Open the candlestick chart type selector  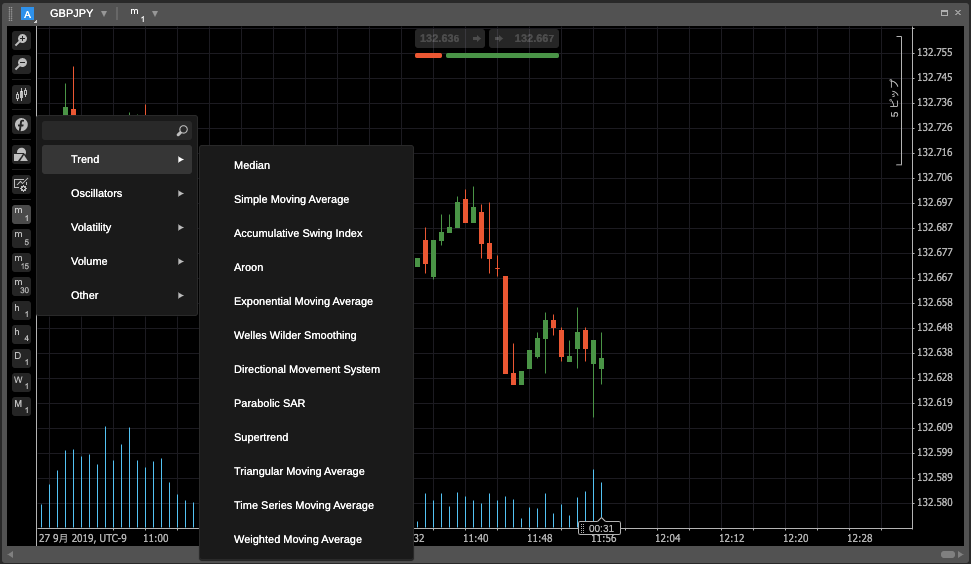[x=21, y=94]
